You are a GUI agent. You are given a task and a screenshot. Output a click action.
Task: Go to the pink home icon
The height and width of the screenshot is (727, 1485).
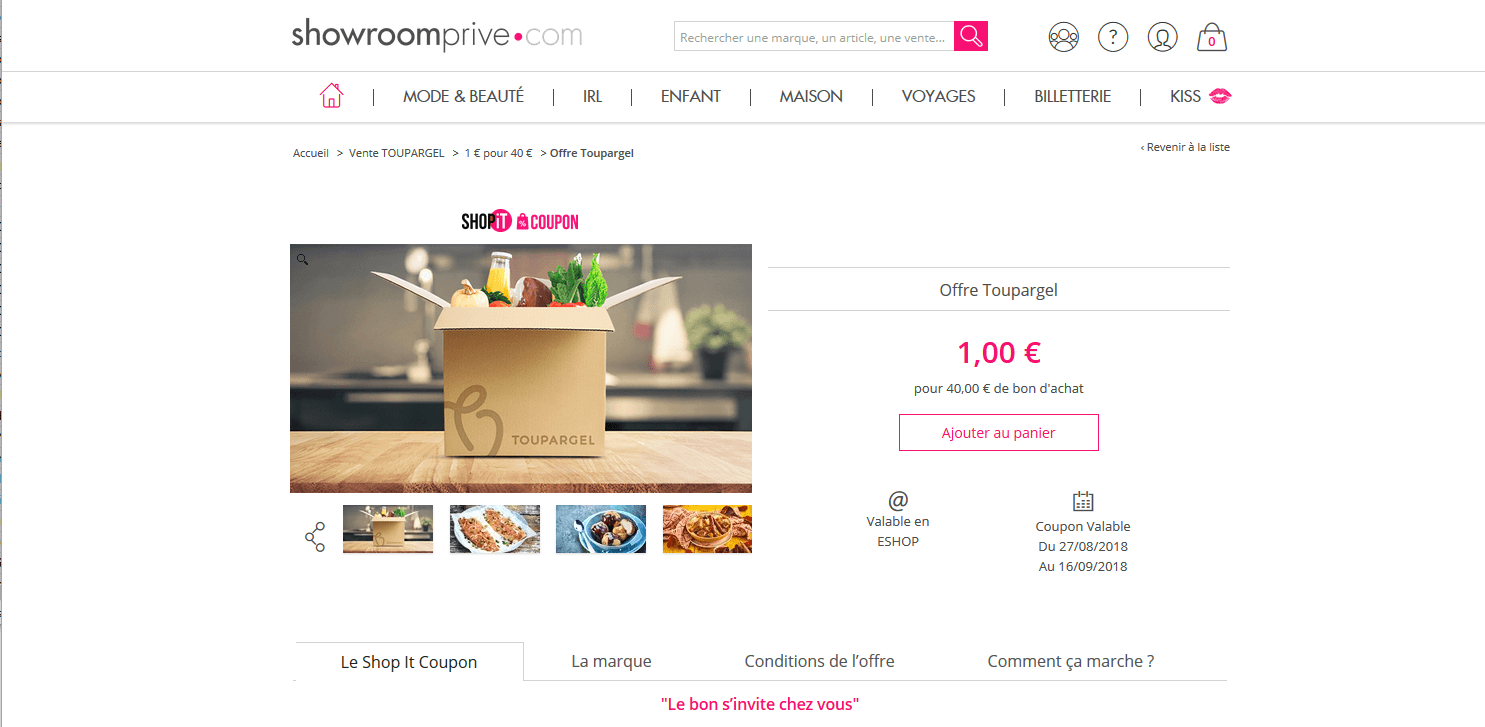tap(331, 96)
